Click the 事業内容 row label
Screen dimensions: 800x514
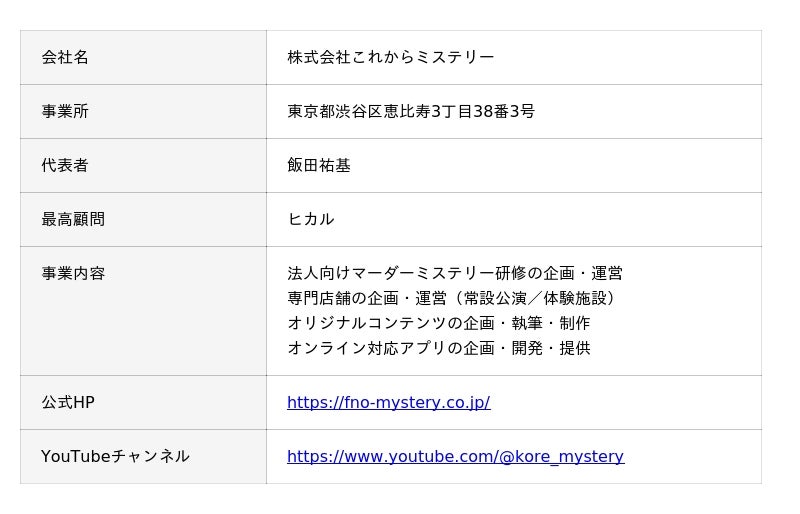pos(73,274)
